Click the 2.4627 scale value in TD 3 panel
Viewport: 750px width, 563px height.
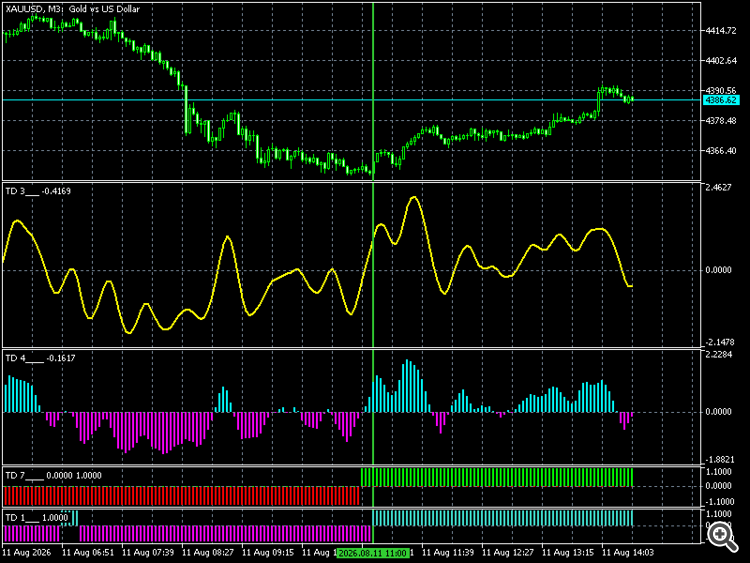(718, 188)
